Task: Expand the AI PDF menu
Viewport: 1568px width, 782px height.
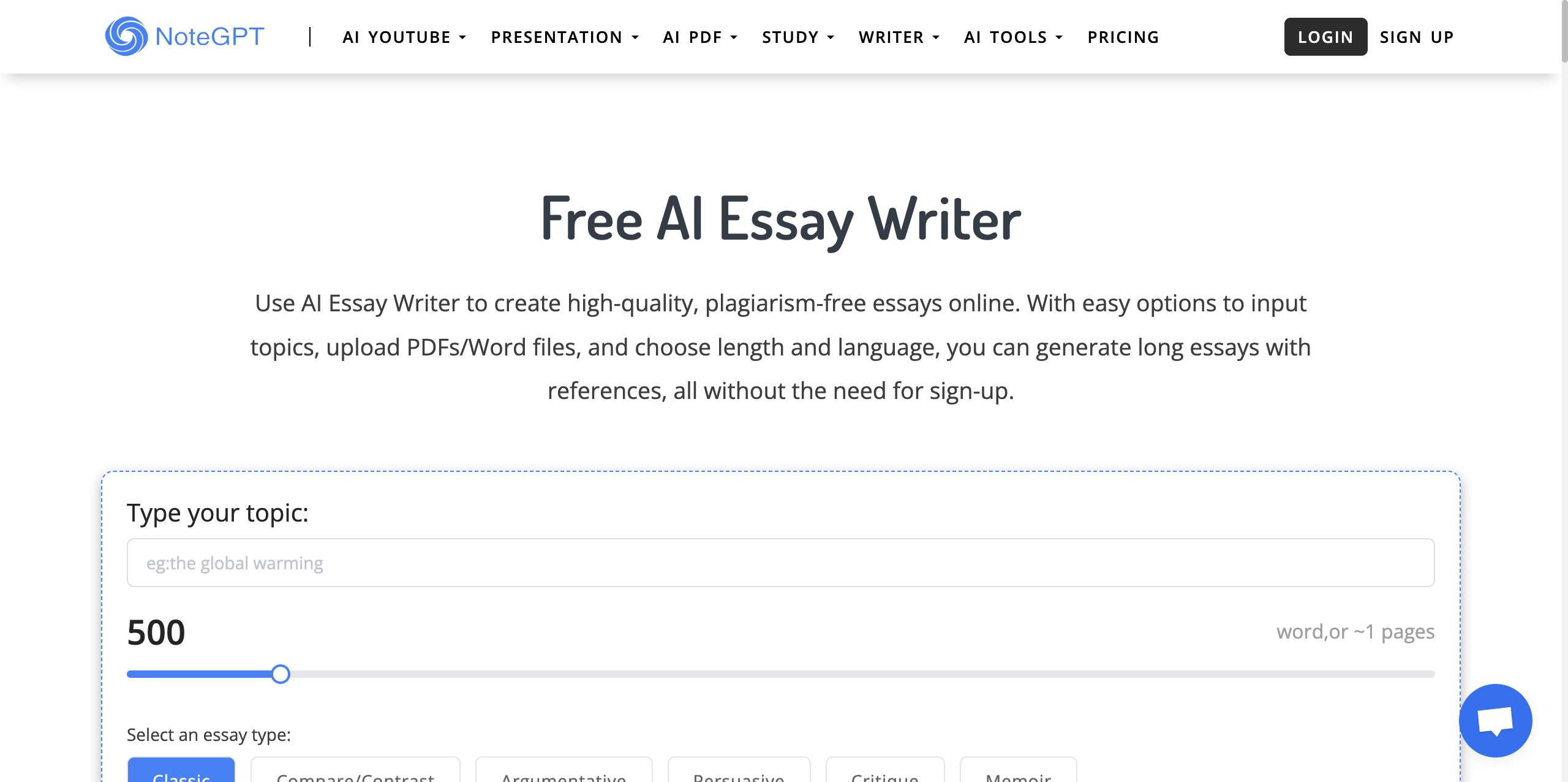Action: [700, 37]
